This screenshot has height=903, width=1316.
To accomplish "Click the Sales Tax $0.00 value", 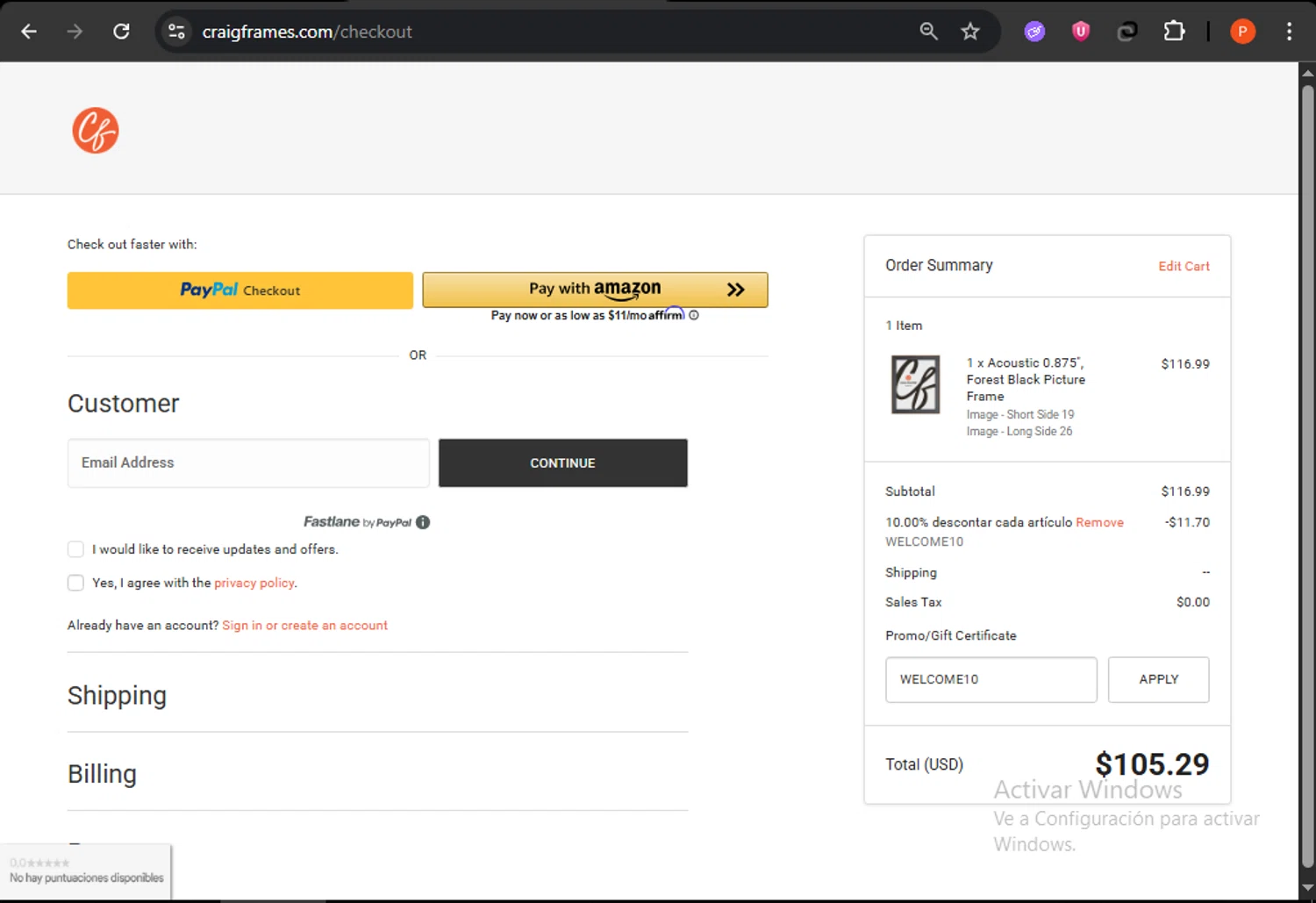I will (1192, 602).
